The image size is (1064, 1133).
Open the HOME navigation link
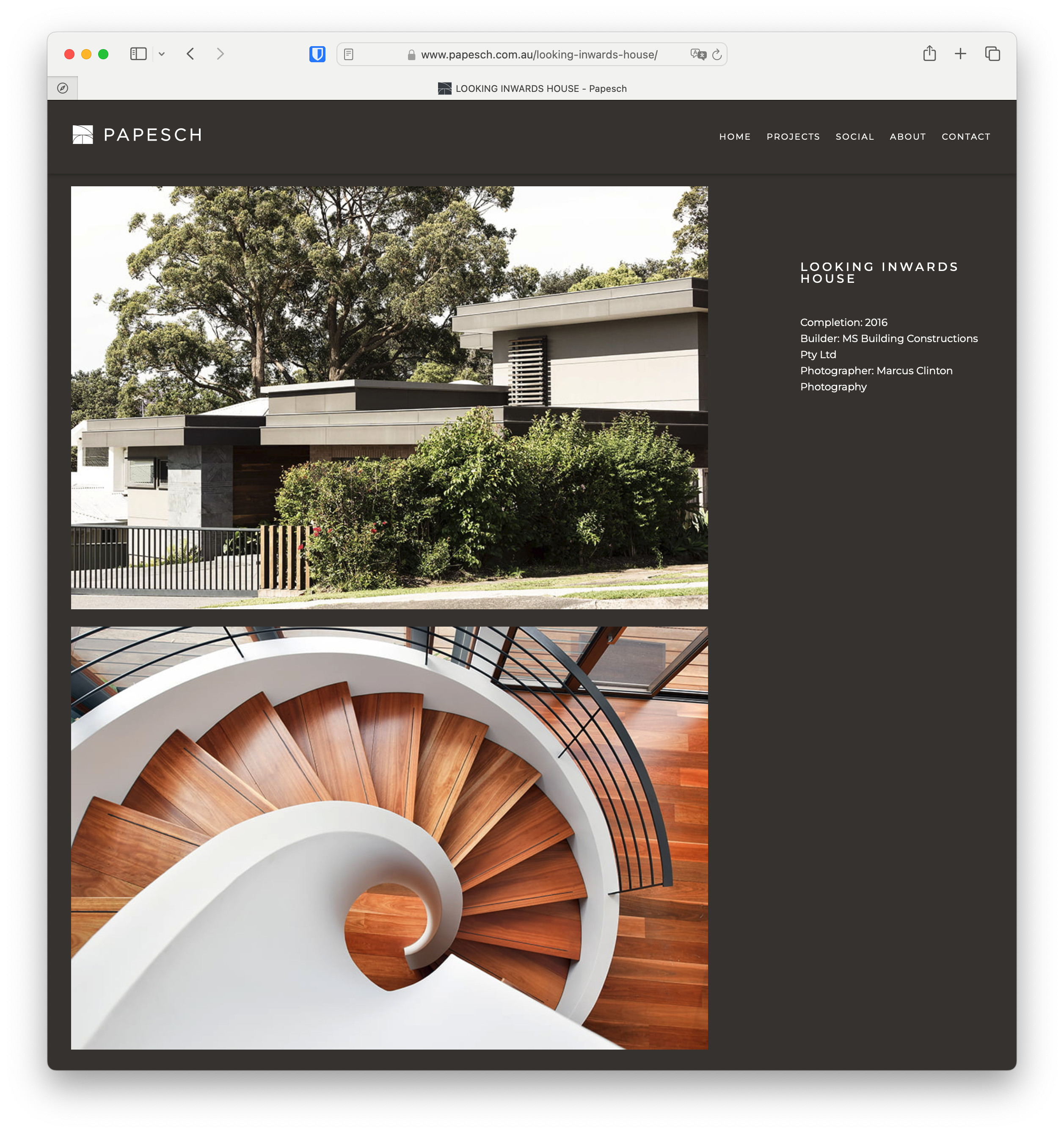(x=735, y=137)
